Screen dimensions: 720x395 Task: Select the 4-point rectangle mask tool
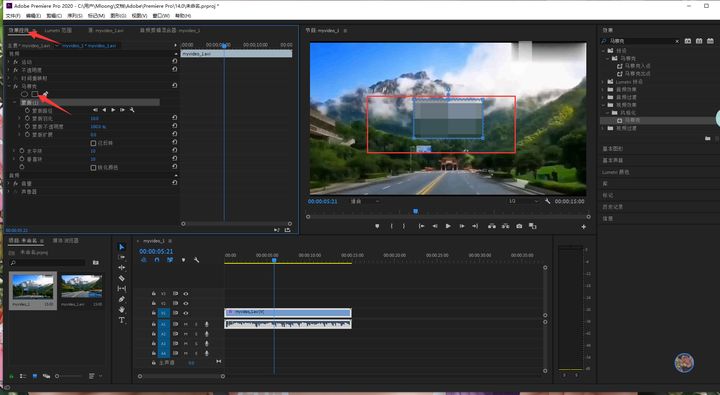click(35, 94)
